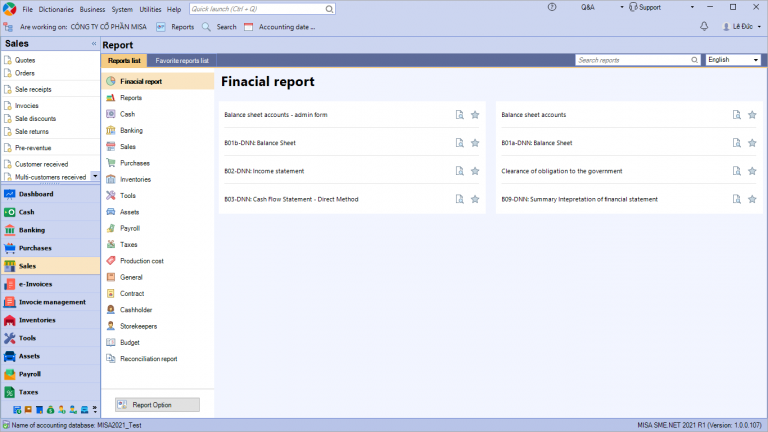Viewport: 768px width, 432px height.
Task: Open the Dictionaries menu
Action: (x=57, y=9)
